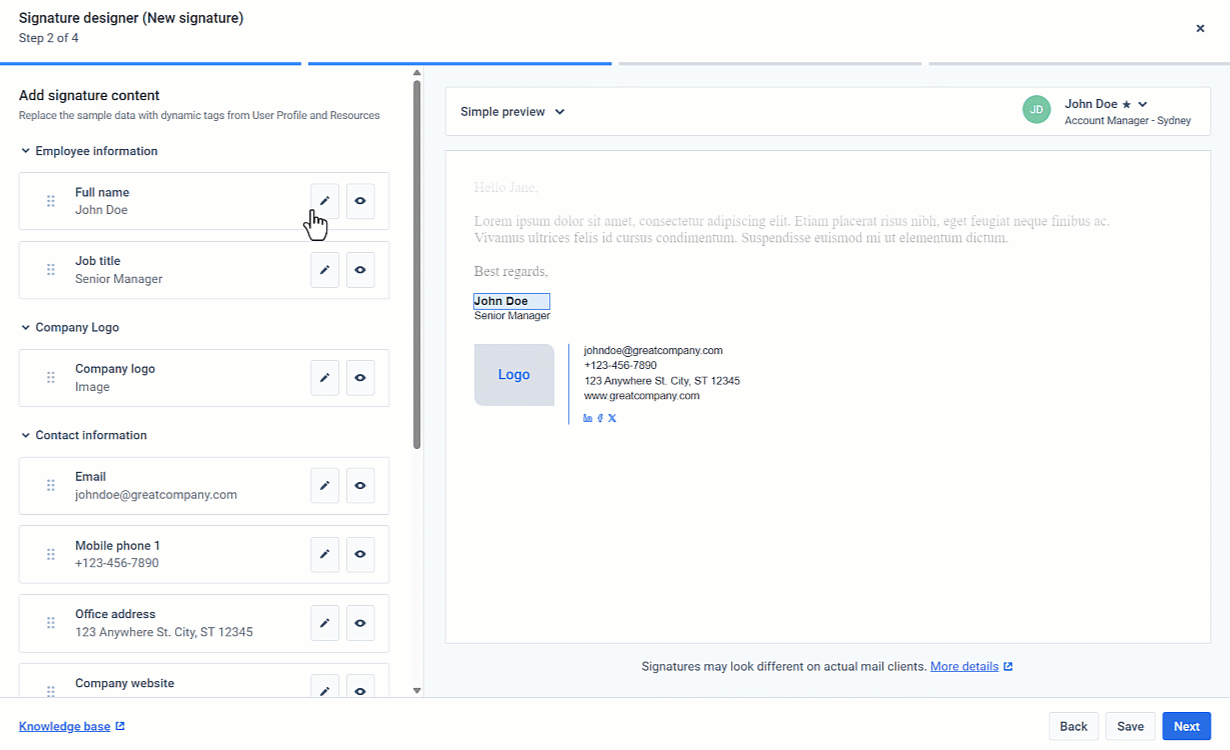The image size is (1230, 750).
Task: Click the Back button
Action: coord(1074,726)
